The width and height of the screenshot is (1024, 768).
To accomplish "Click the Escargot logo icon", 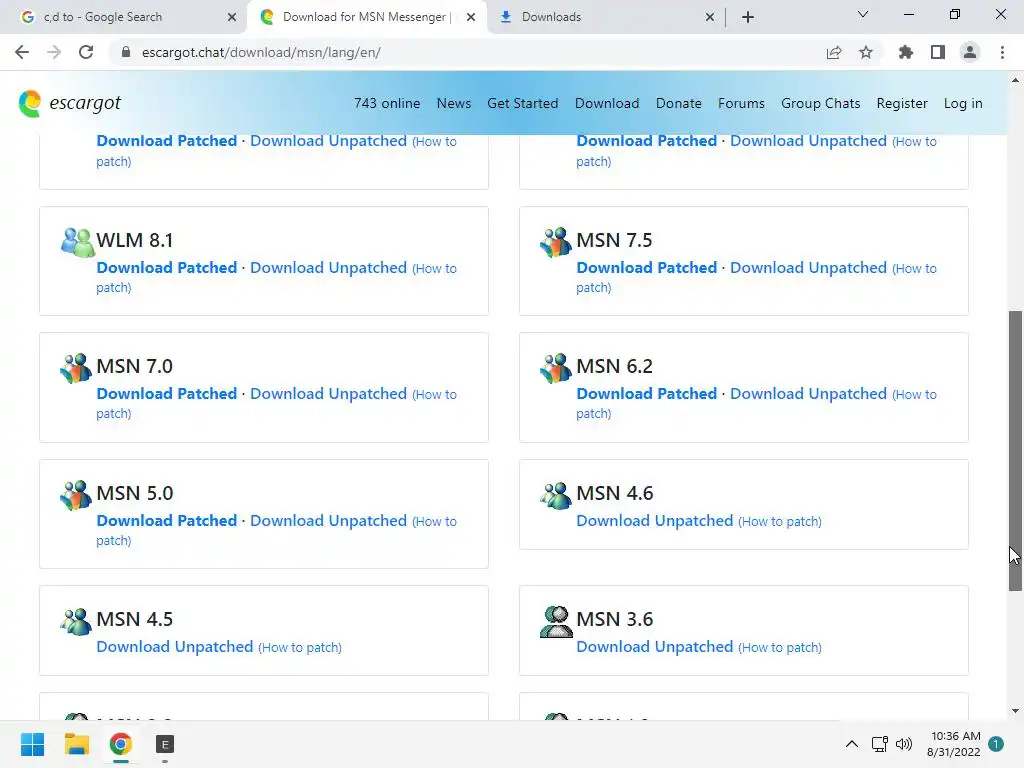I will click(30, 104).
